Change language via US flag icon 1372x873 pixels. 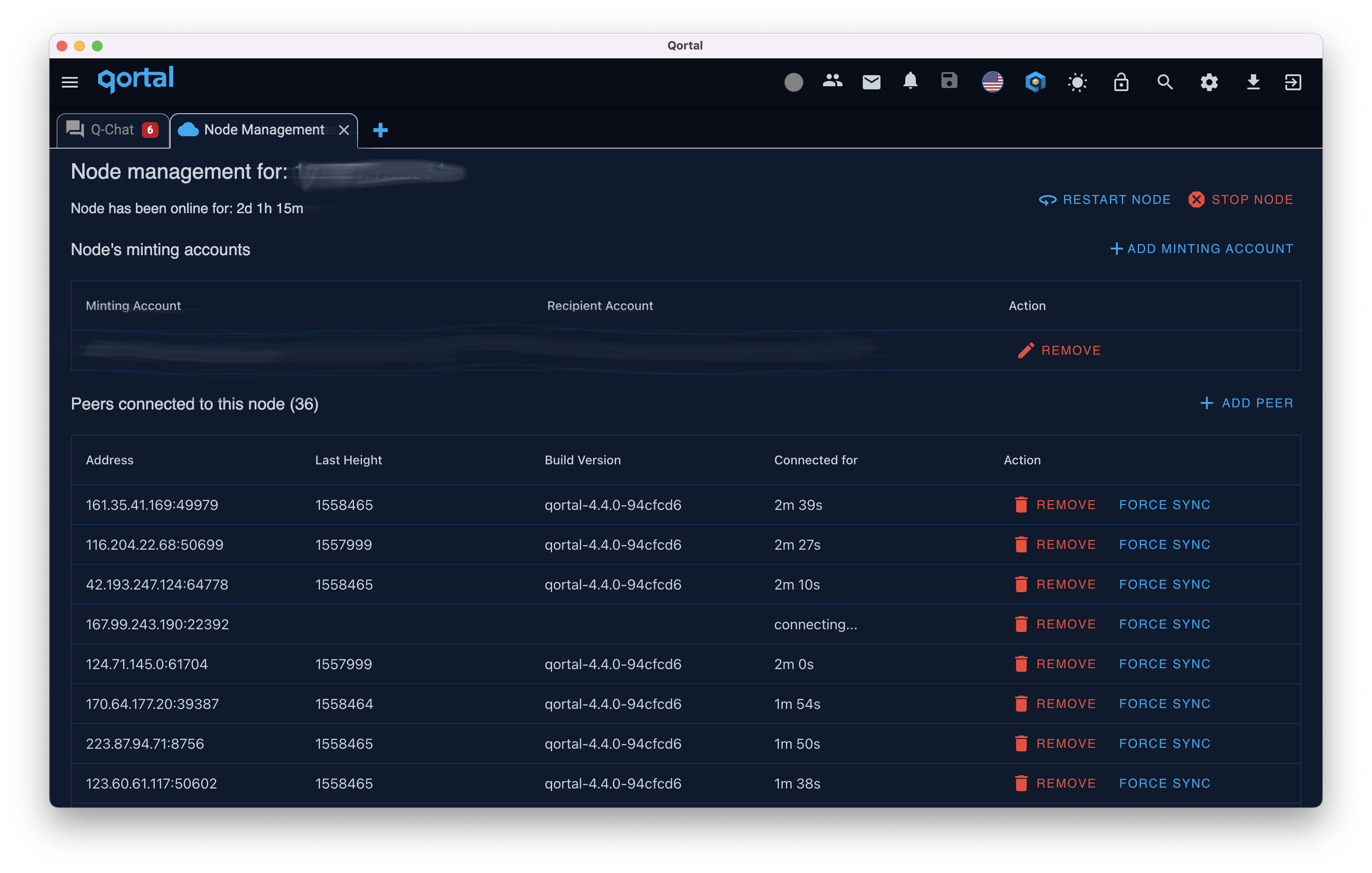pos(992,81)
